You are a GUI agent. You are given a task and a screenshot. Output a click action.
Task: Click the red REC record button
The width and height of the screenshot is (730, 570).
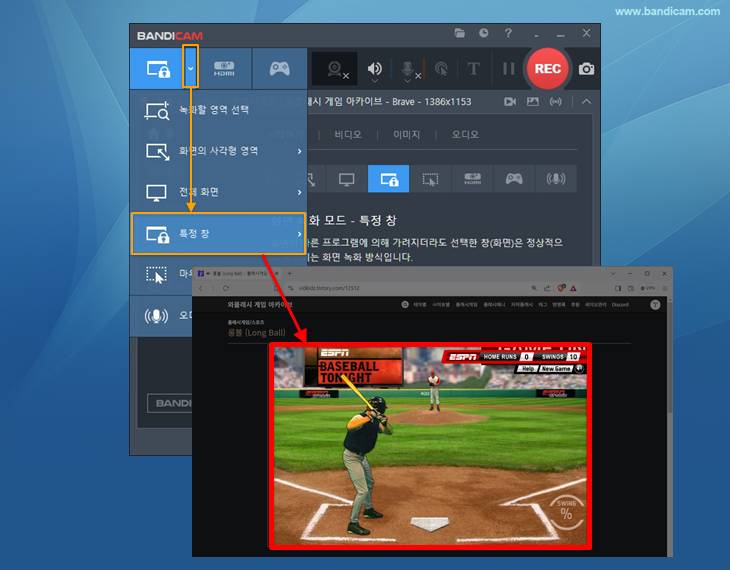click(x=547, y=69)
